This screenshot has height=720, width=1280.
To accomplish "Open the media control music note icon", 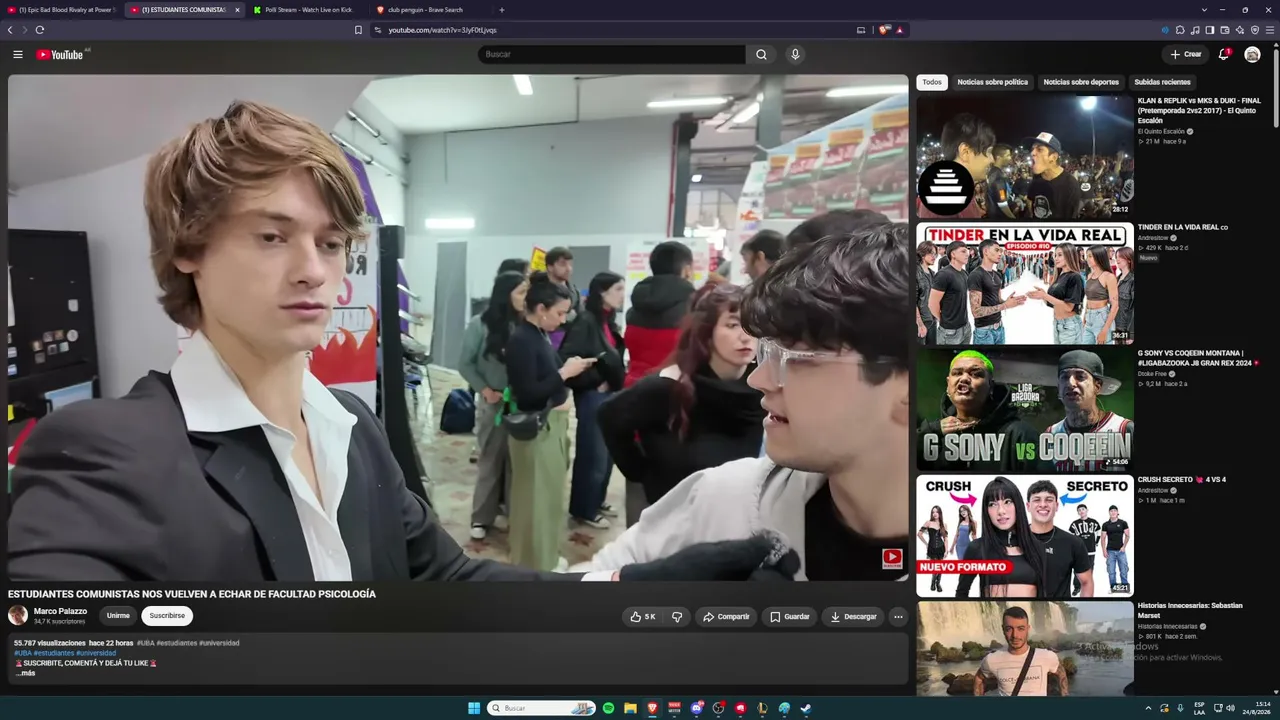I will pyautogui.click(x=1195, y=30).
